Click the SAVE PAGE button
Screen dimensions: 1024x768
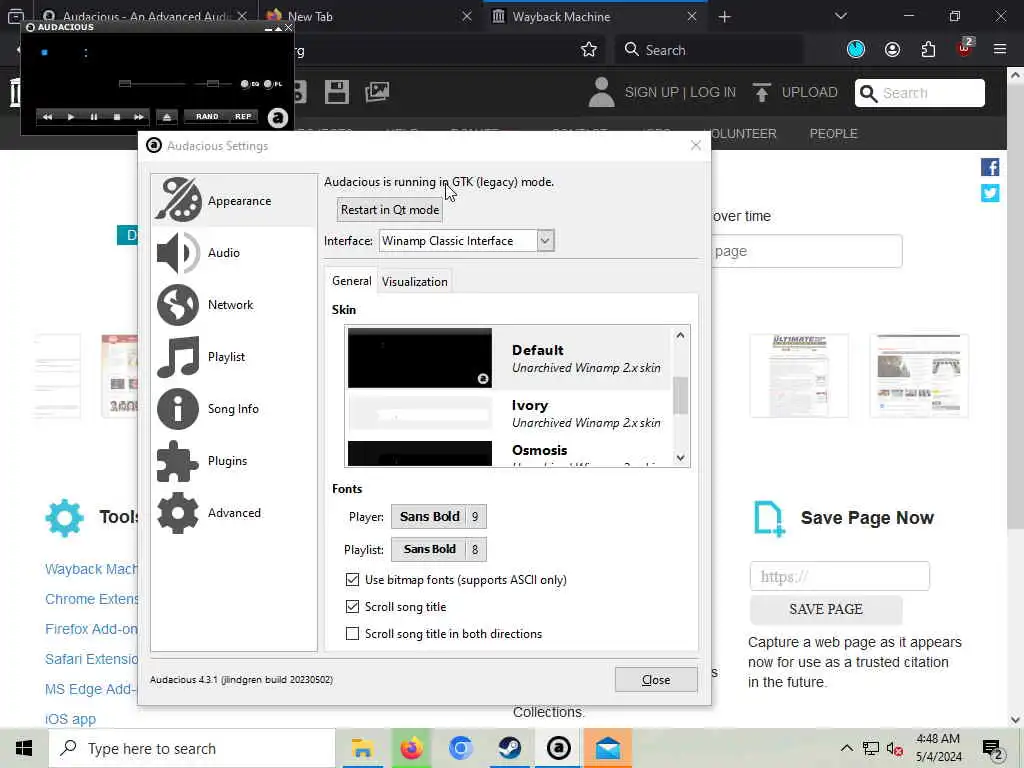(825, 609)
